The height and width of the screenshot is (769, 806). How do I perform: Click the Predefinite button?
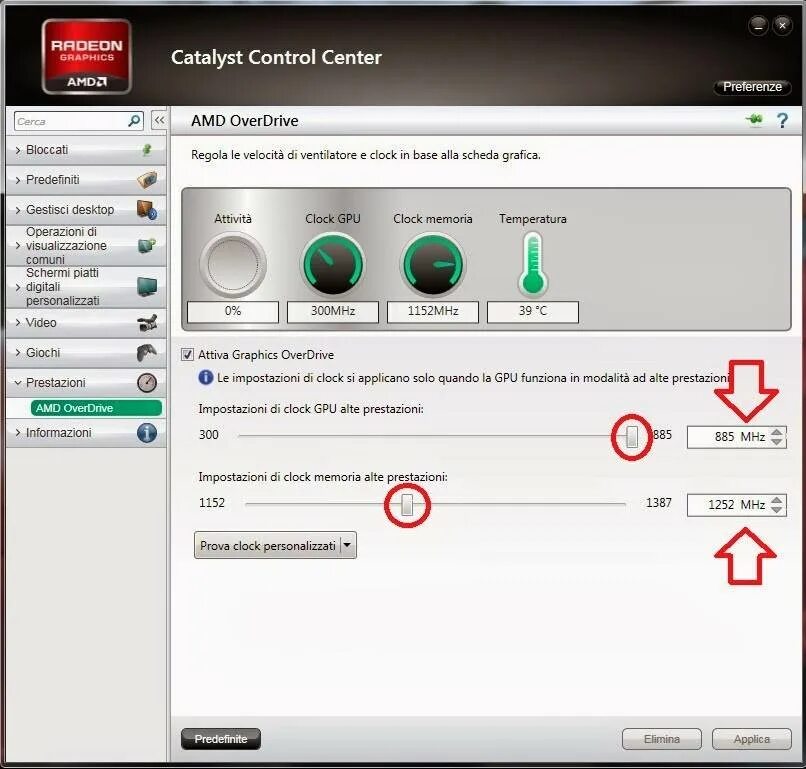tap(221, 739)
